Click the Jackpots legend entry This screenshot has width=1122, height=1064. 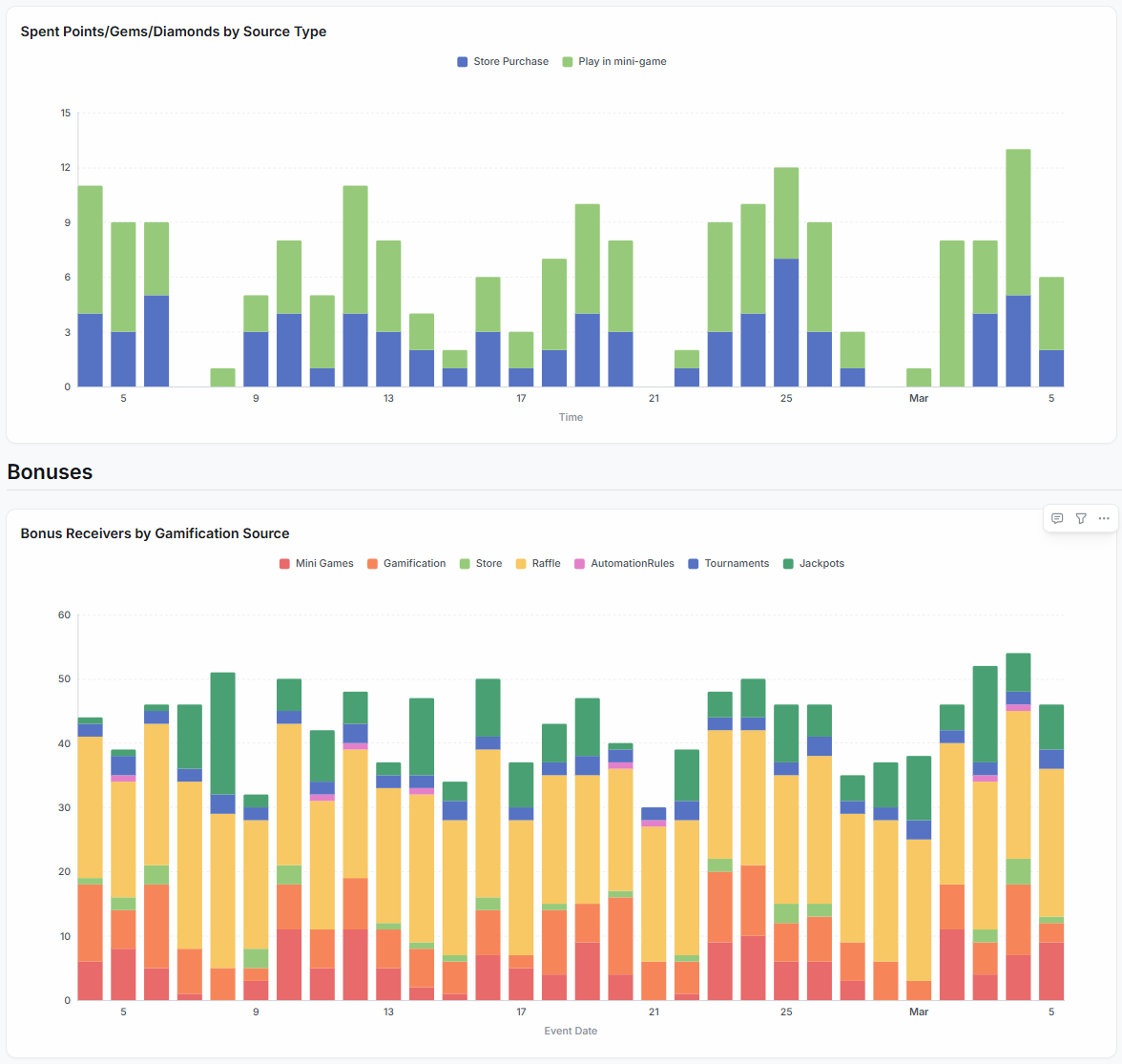click(813, 563)
